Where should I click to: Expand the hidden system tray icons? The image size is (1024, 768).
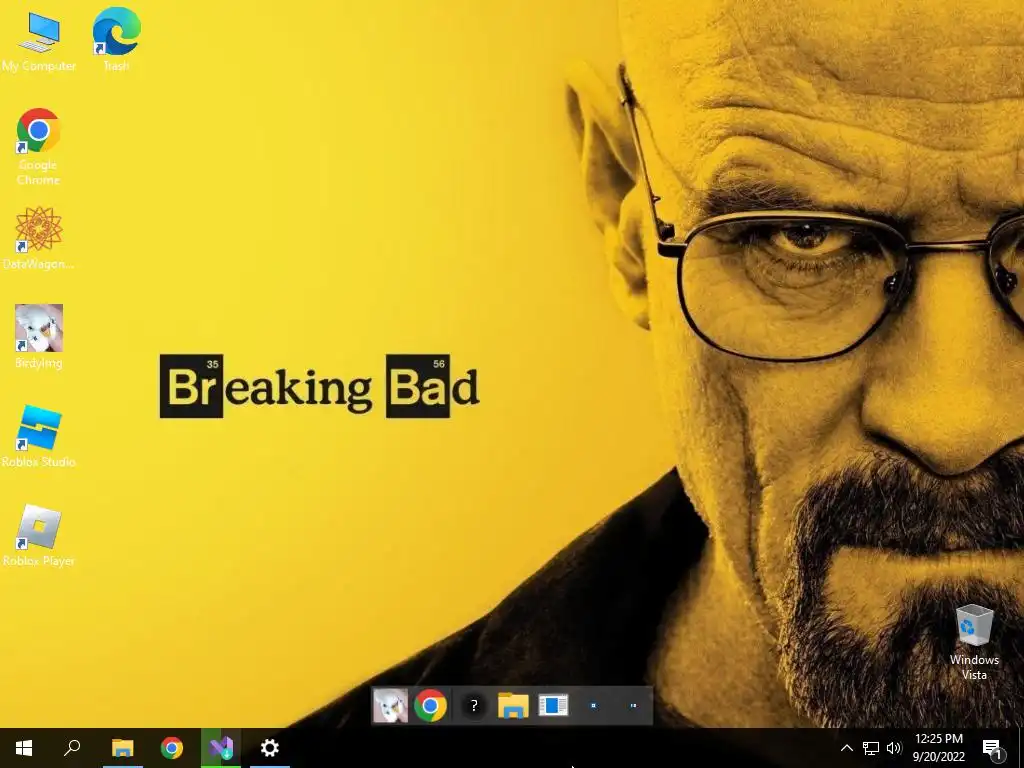[846, 748]
